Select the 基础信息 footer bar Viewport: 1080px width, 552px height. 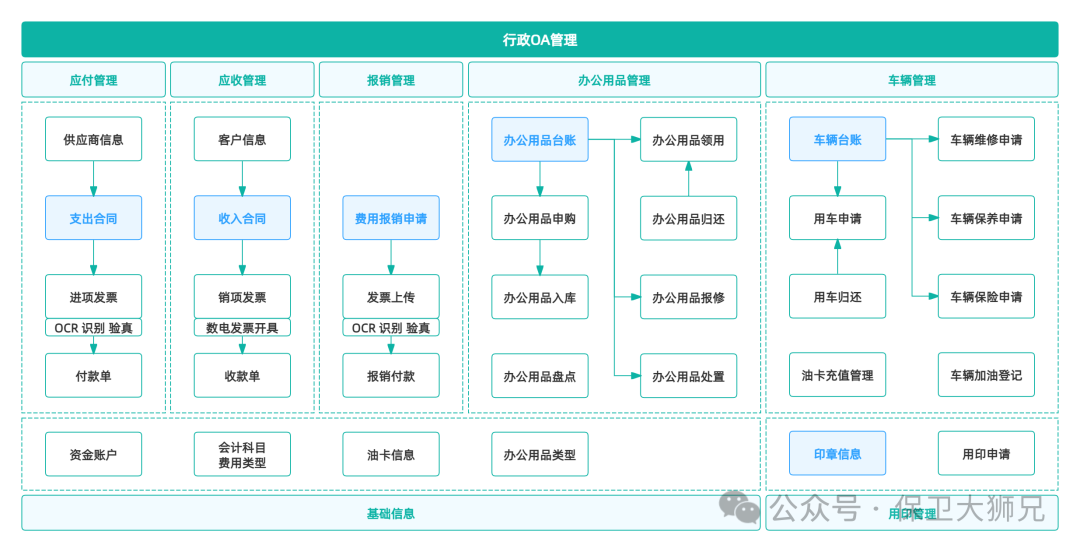(390, 514)
